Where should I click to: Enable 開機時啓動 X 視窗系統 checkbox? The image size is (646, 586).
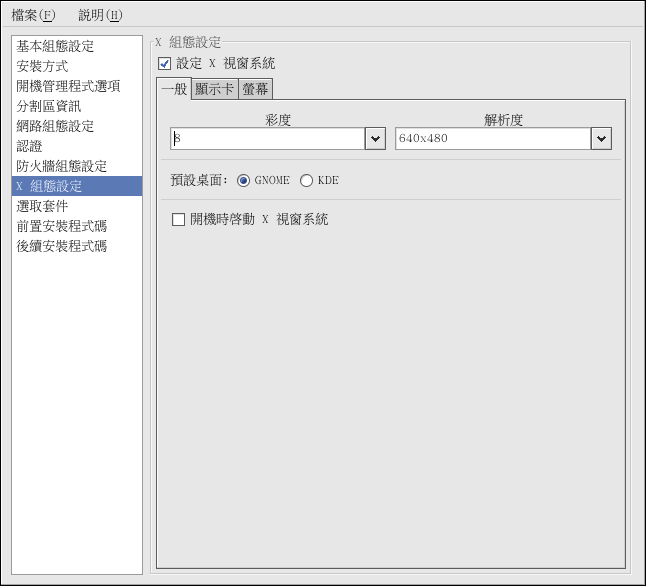click(x=179, y=220)
